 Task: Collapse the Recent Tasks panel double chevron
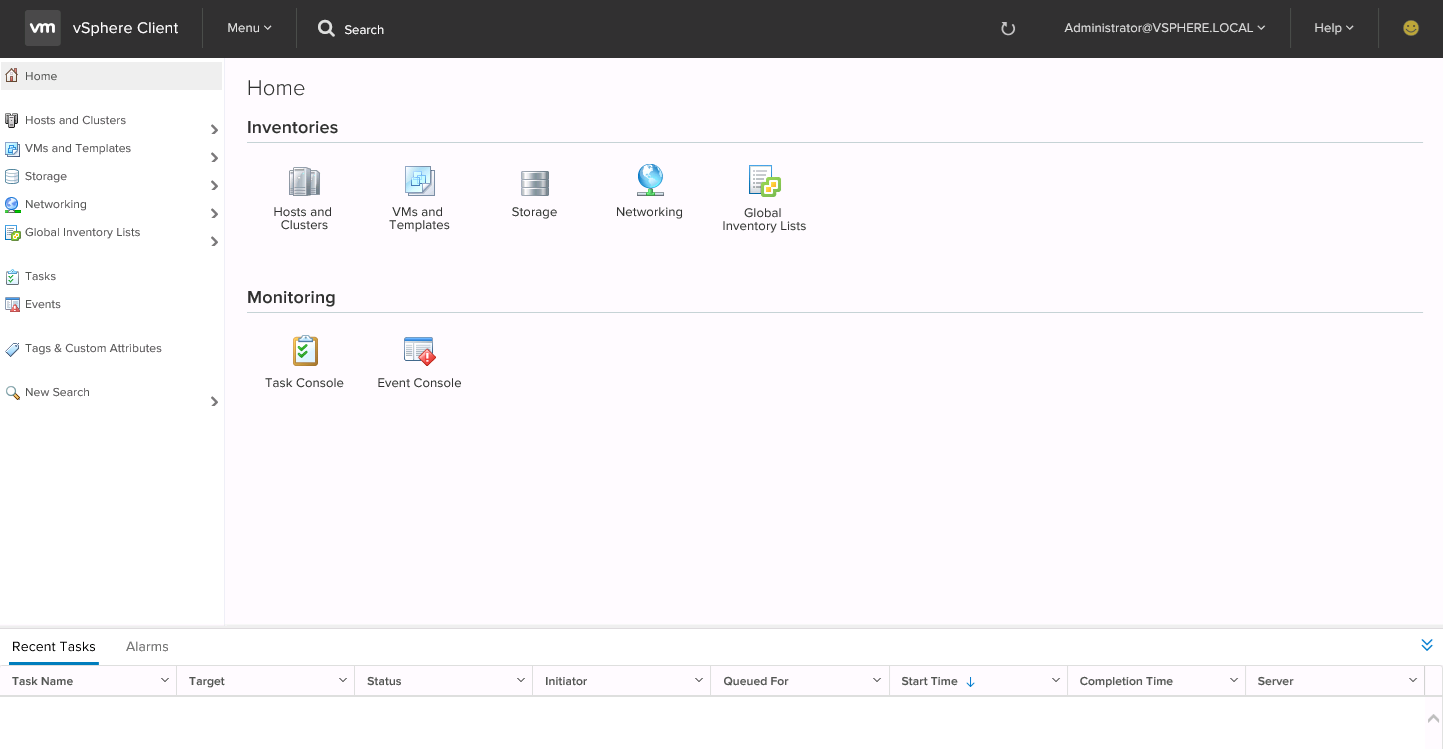[x=1427, y=645]
